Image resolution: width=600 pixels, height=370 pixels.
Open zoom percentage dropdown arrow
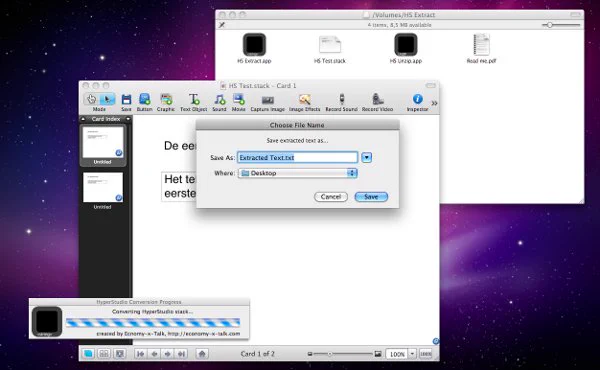(x=412, y=354)
